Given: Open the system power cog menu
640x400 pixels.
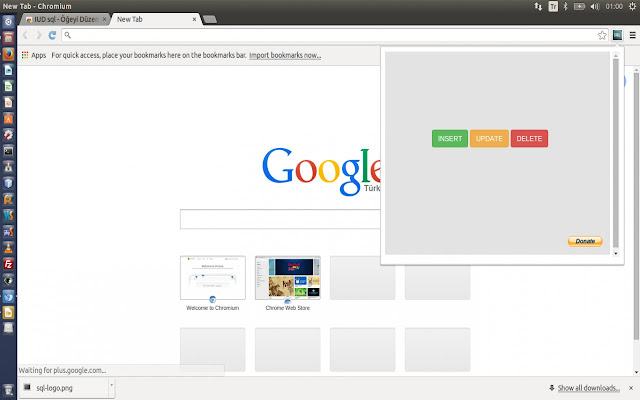Looking at the screenshot, I should (x=632, y=6).
